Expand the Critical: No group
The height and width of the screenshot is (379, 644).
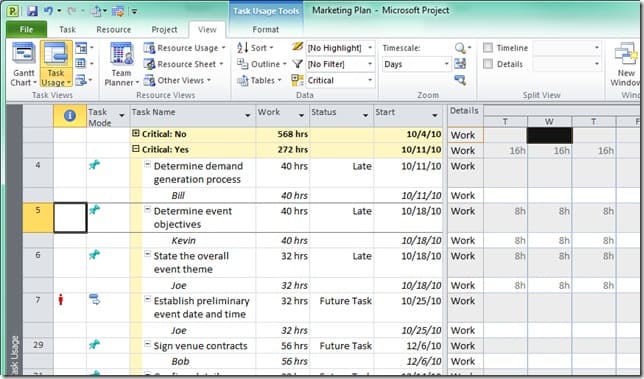point(136,133)
